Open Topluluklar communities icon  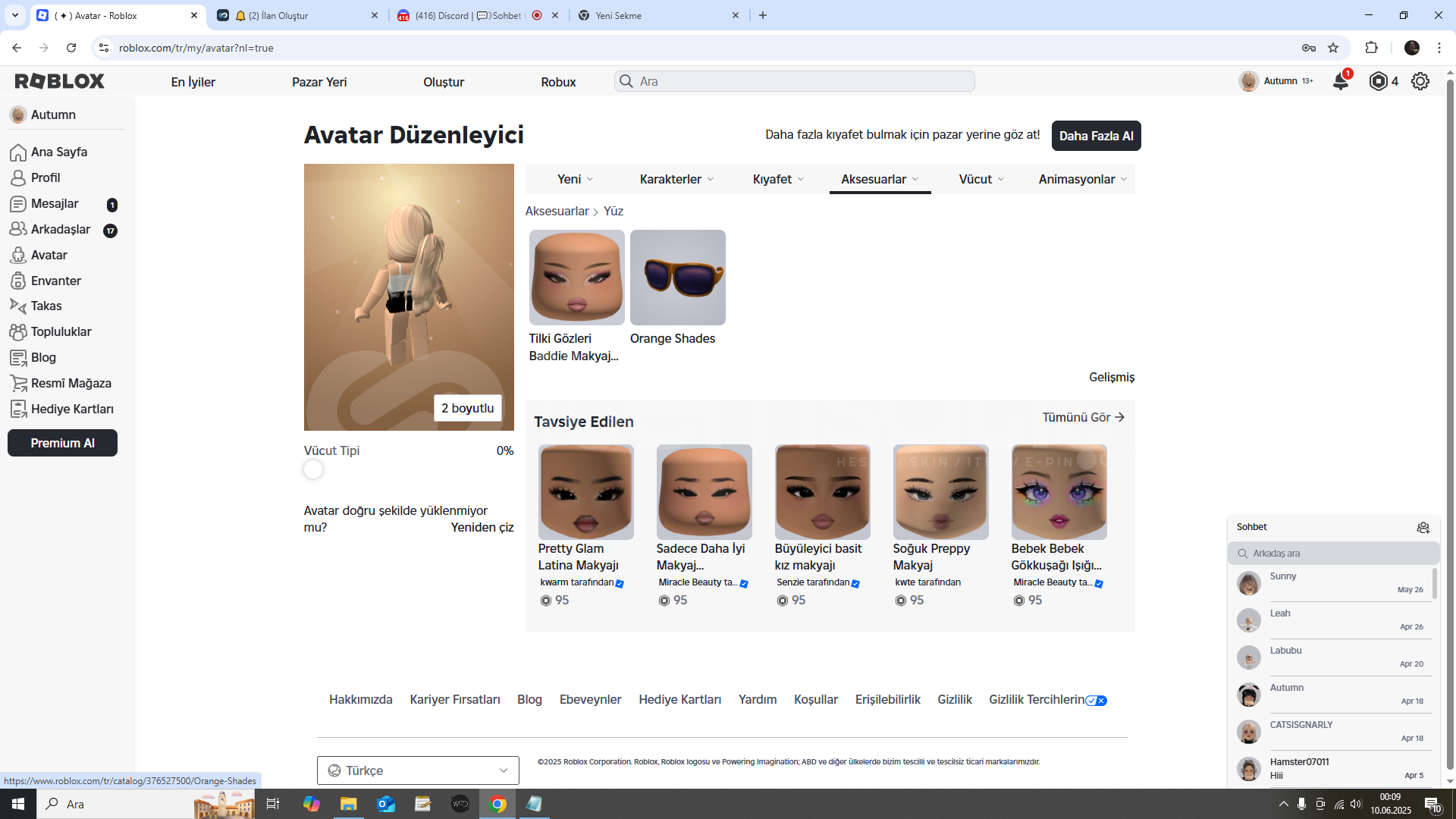pos(18,332)
